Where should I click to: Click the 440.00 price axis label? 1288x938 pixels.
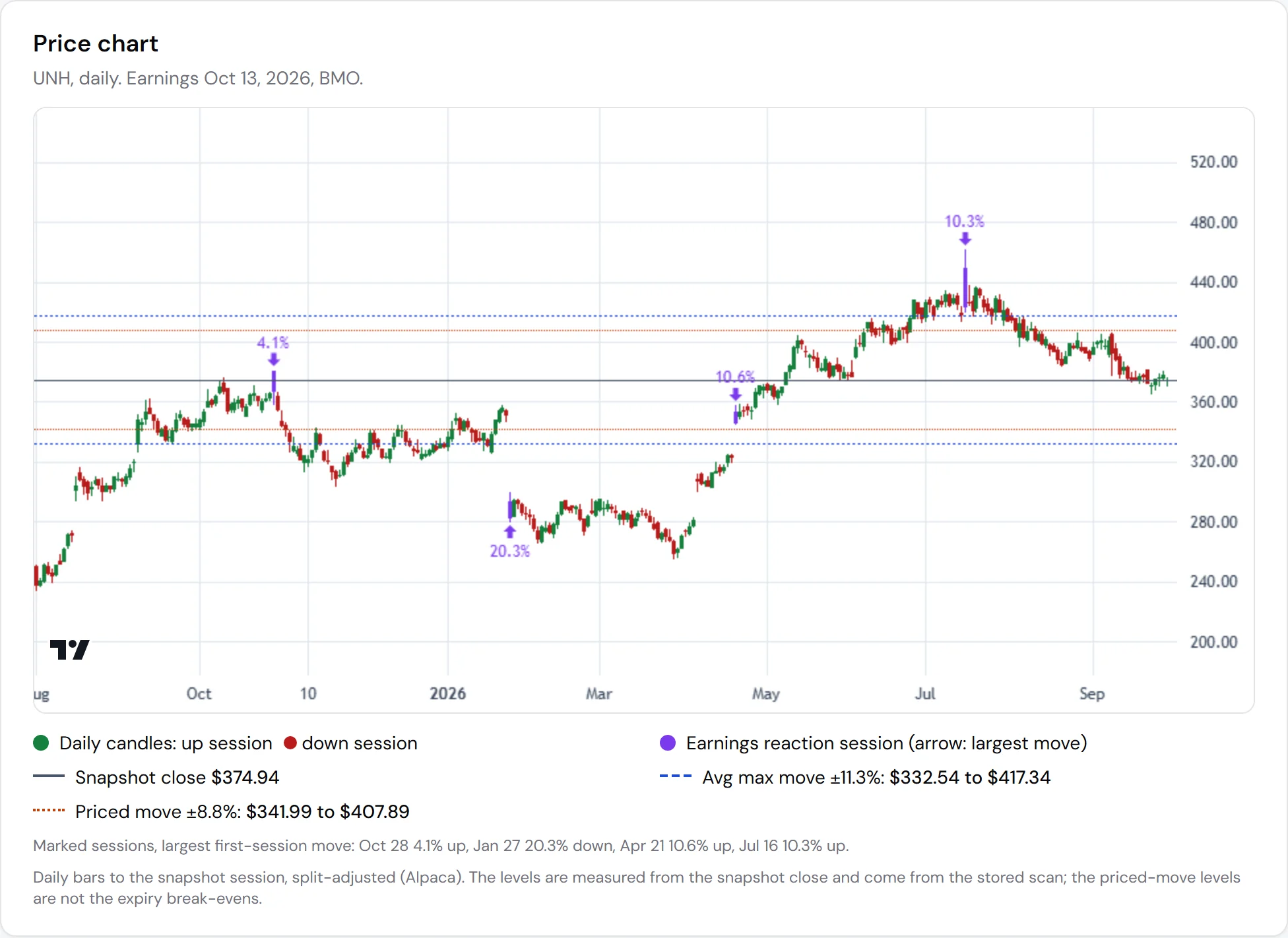pyautogui.click(x=1213, y=282)
